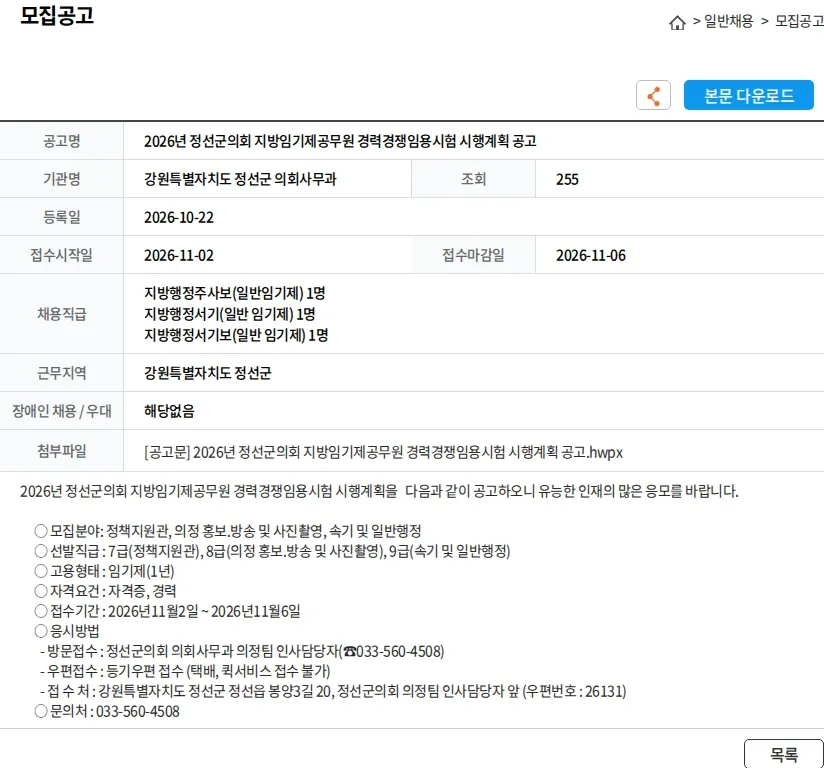Select the 방문접수 line with phone number

click(242, 651)
